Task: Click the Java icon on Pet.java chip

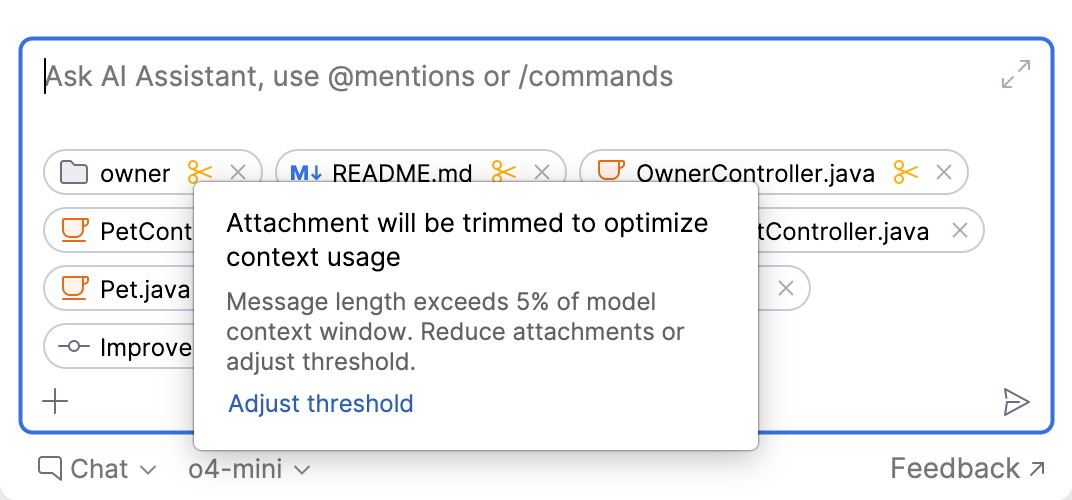Action: (x=75, y=288)
